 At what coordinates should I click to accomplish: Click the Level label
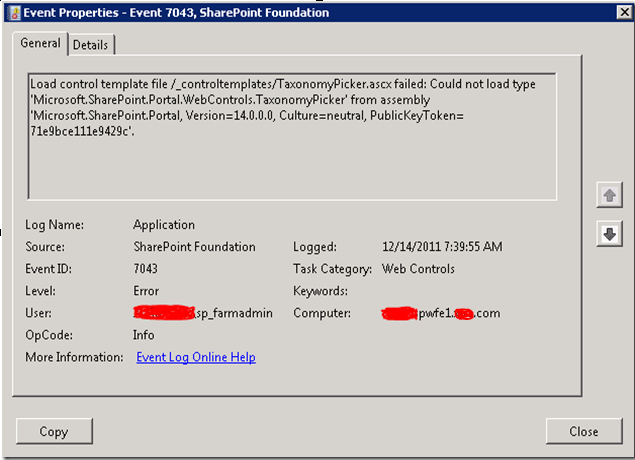tap(40, 291)
